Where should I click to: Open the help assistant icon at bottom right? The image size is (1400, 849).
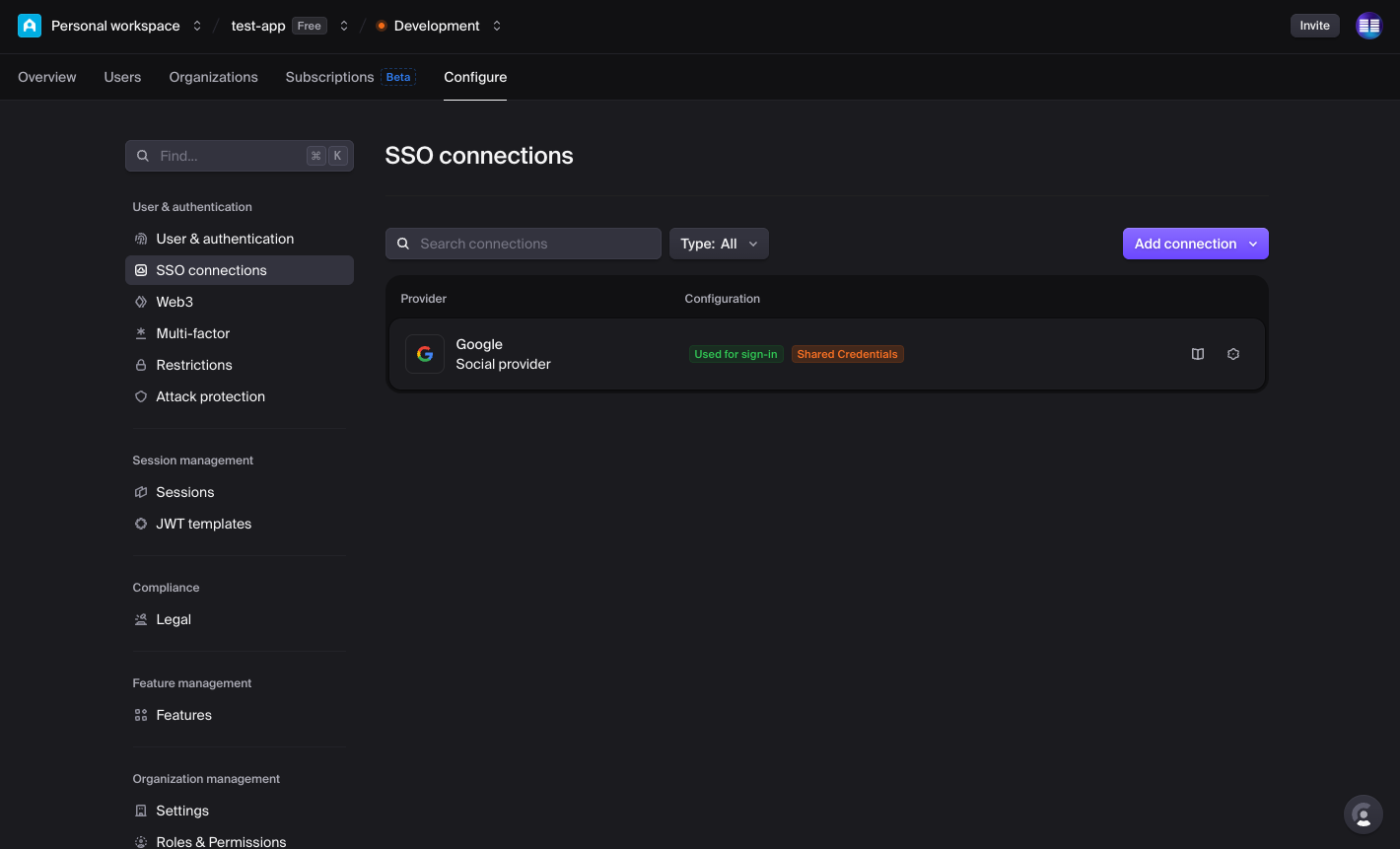click(1363, 814)
